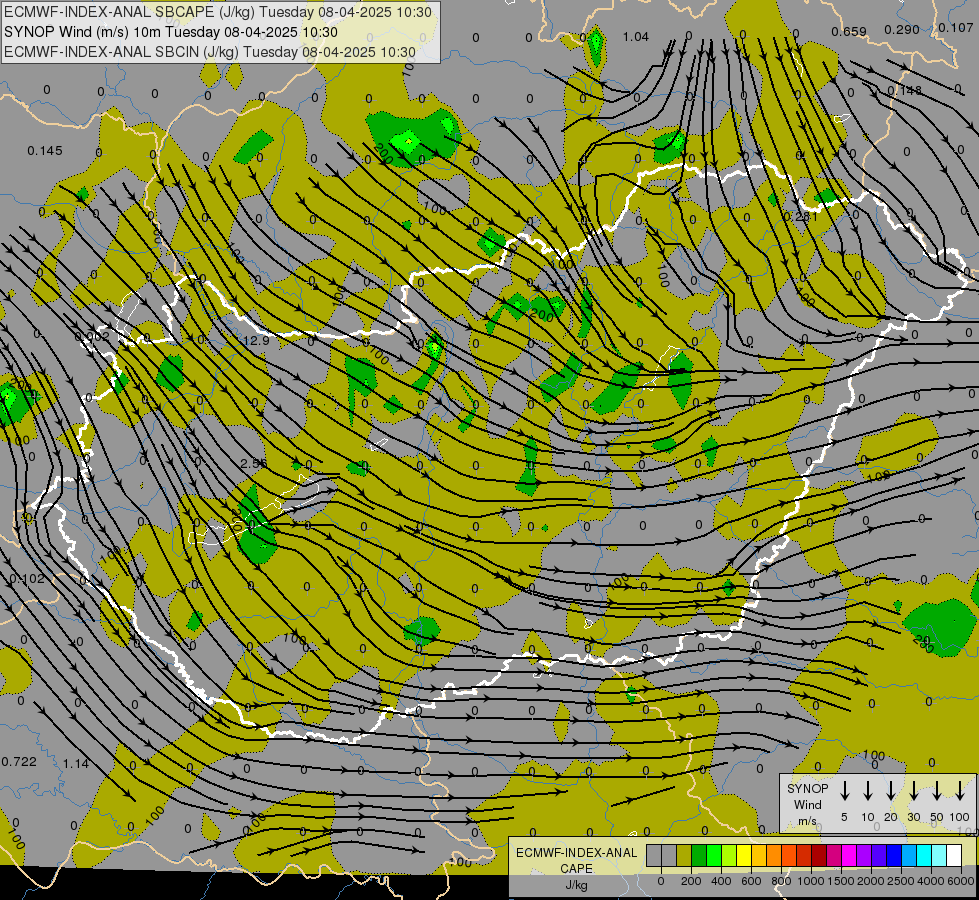Pick the pure yellow CAPE legend swatch
This screenshot has height=900, width=979.
tap(744, 855)
